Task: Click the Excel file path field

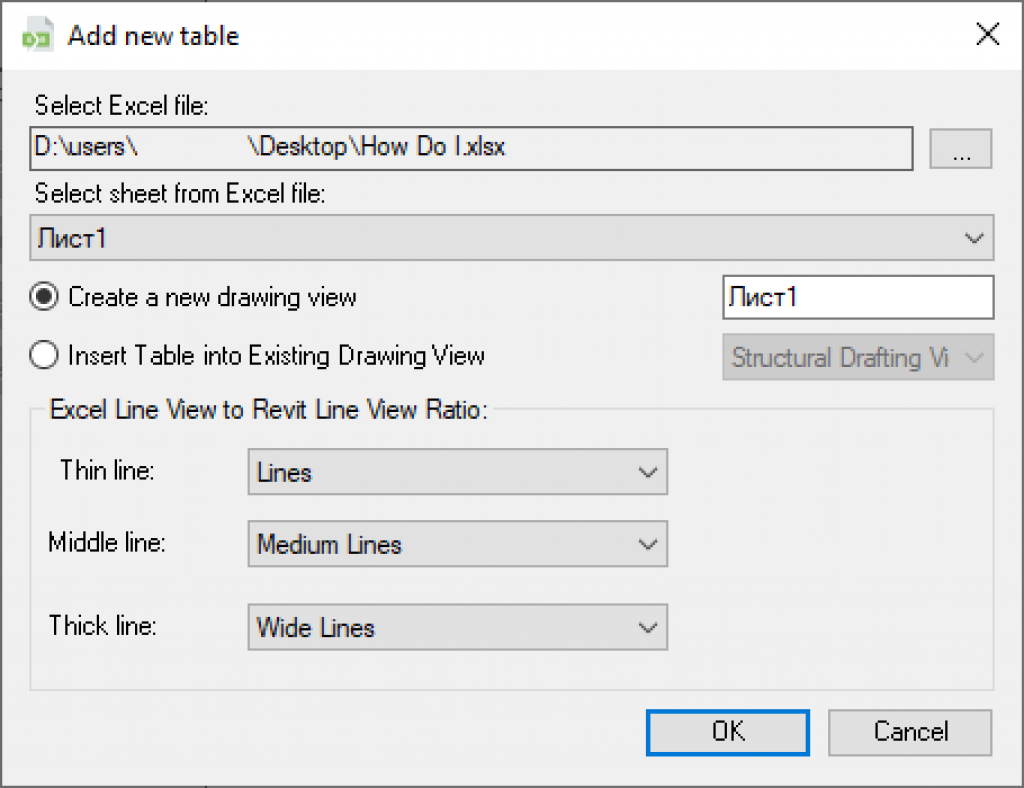Action: click(x=471, y=148)
